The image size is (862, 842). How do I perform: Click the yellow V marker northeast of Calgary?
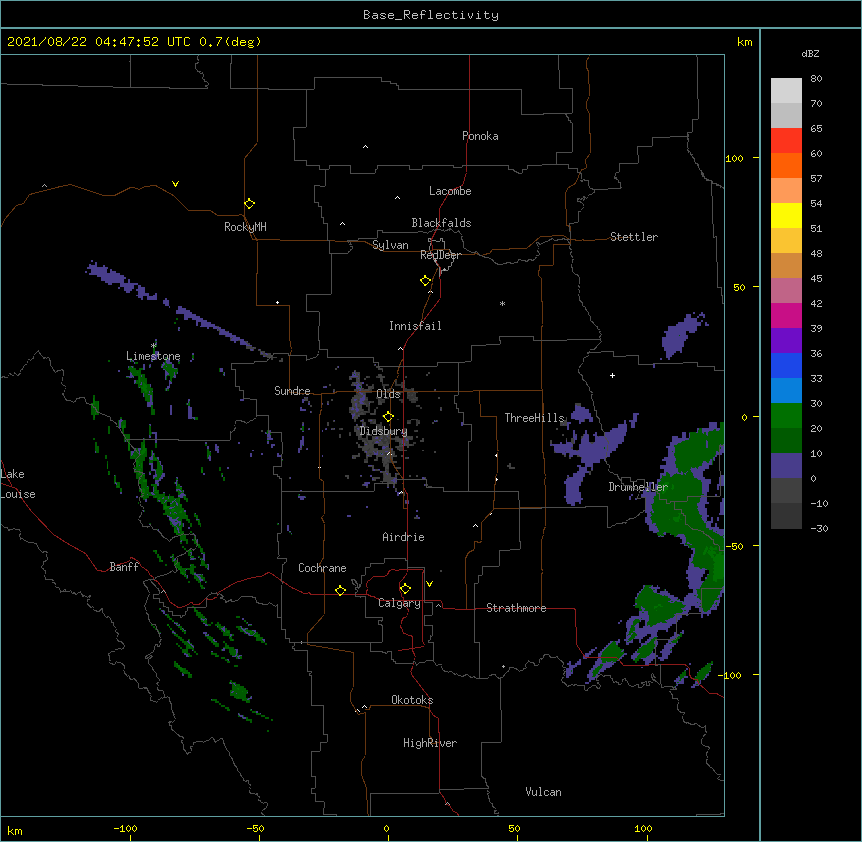pos(429,584)
